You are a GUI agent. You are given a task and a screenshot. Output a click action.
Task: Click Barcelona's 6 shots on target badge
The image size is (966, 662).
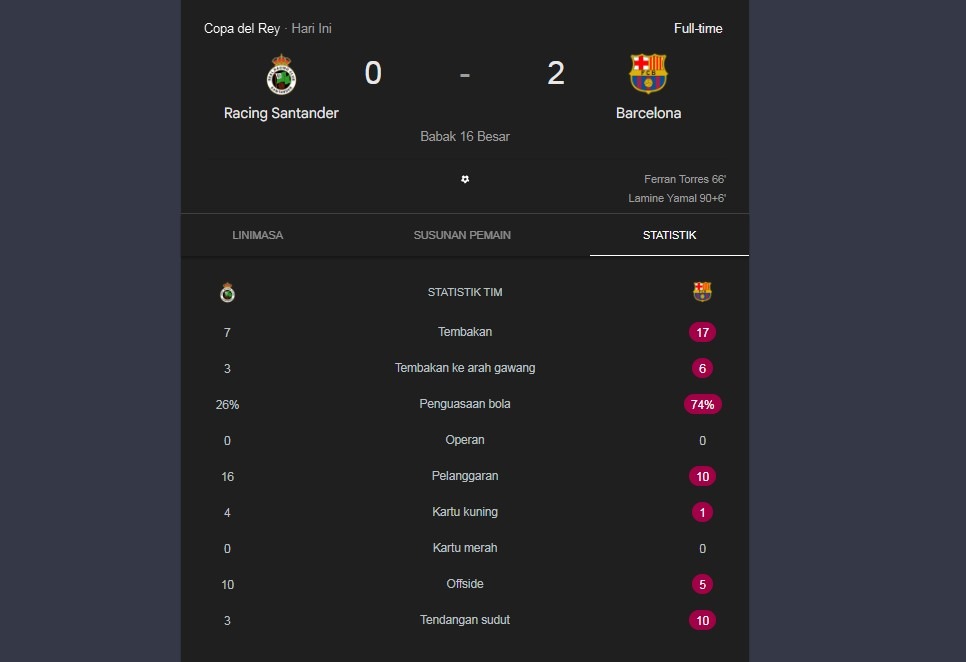[702, 368]
